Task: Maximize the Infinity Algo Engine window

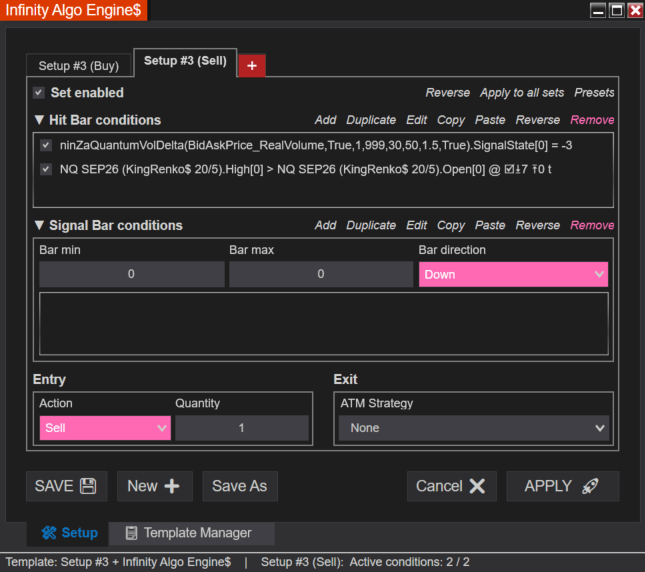Action: 617,10
